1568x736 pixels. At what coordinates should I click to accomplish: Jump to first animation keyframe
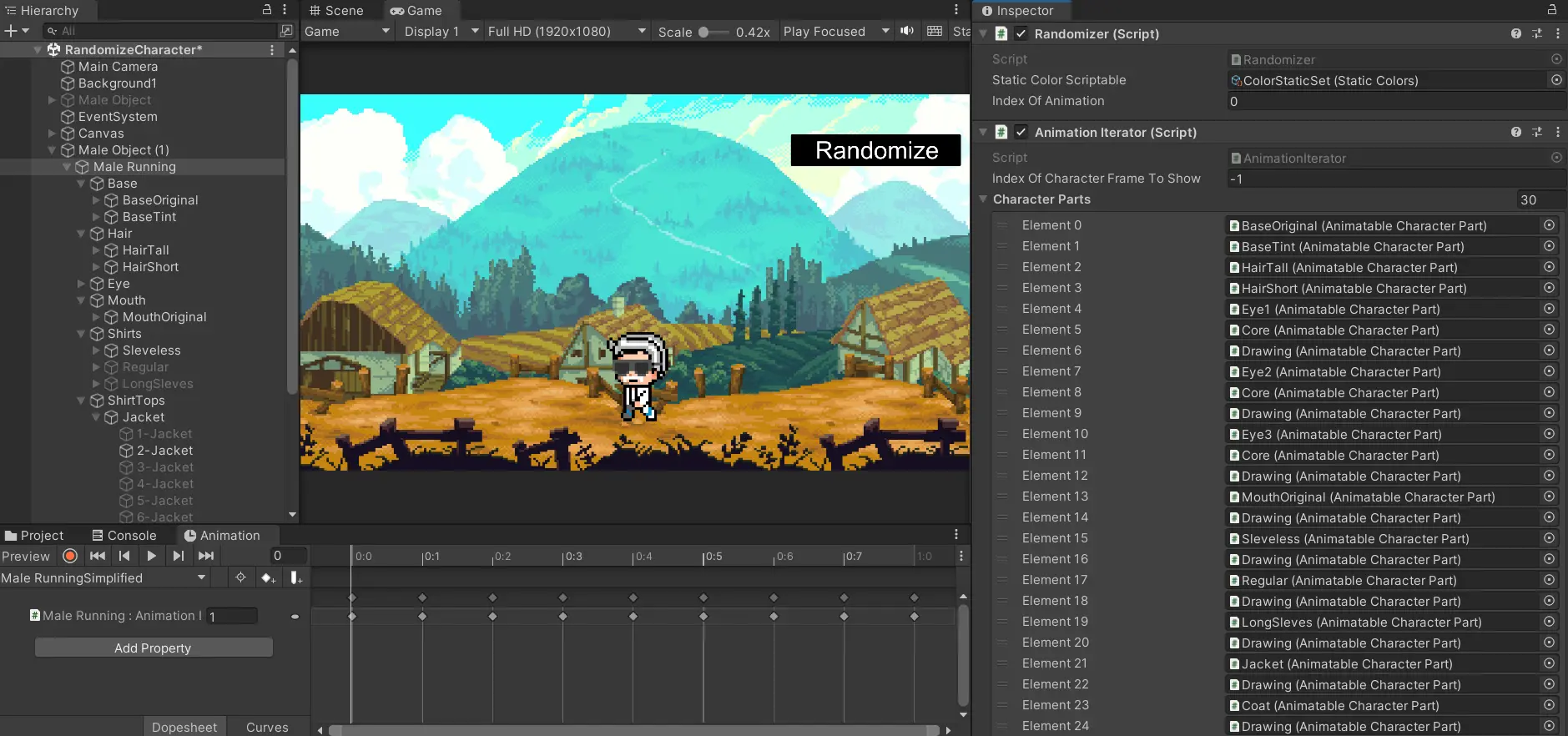click(98, 556)
